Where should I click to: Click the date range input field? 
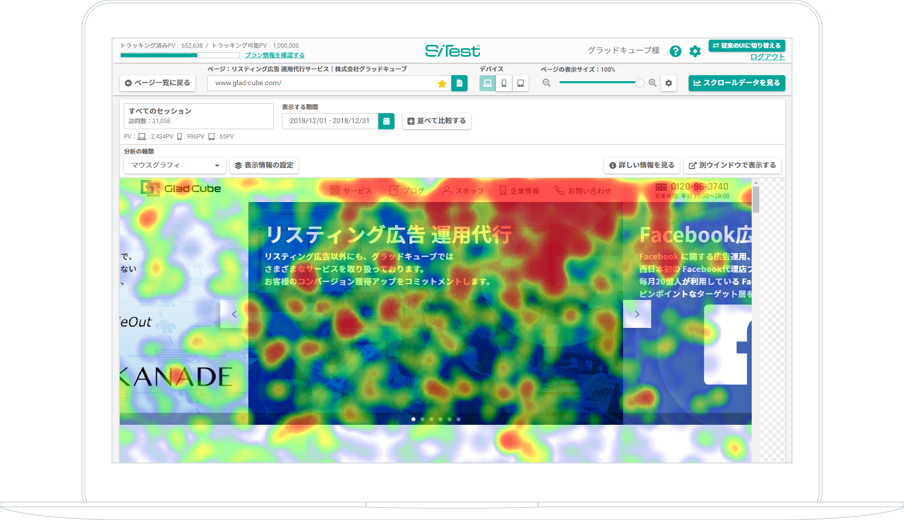[x=329, y=121]
